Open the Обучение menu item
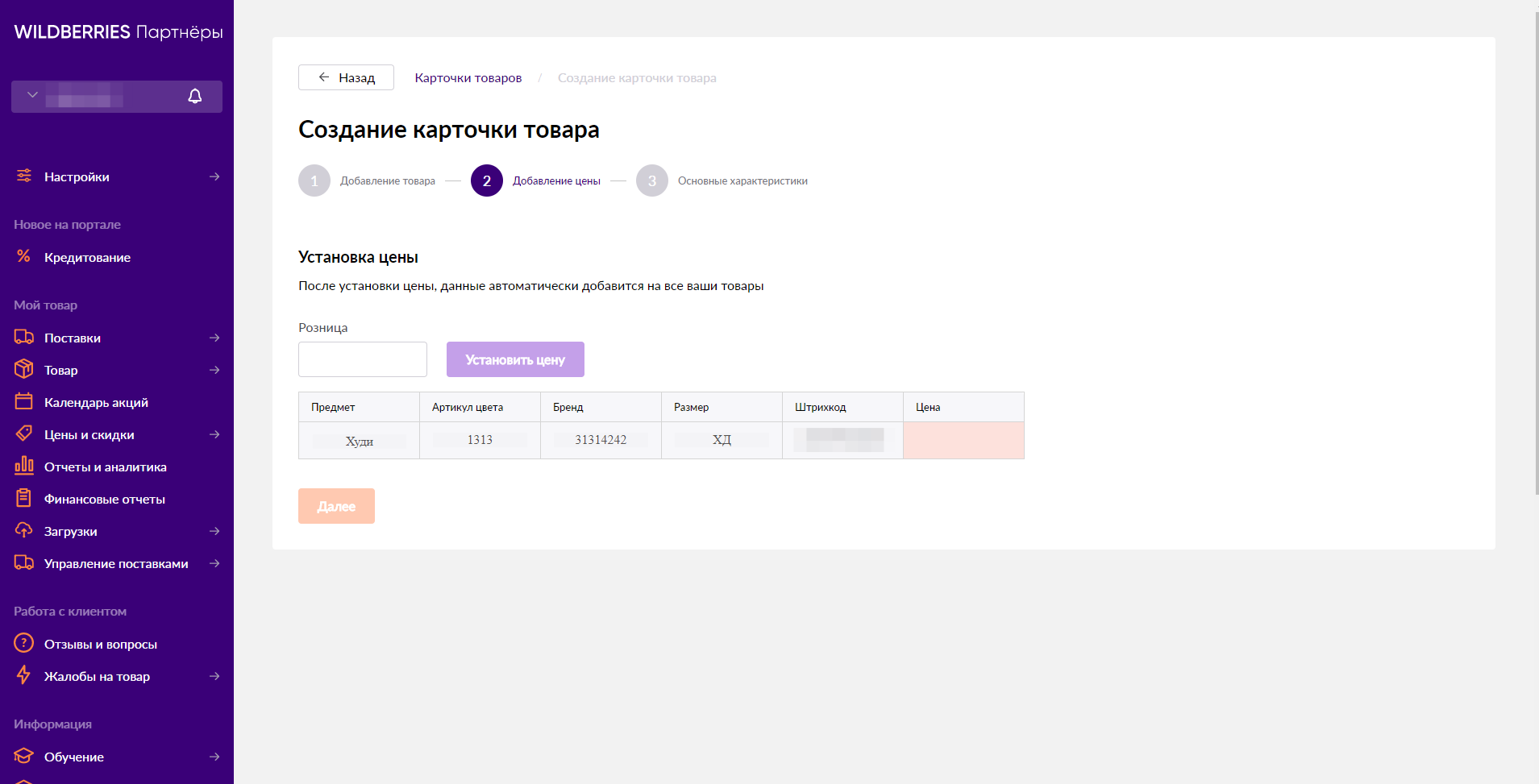The image size is (1539, 784). coord(74,757)
